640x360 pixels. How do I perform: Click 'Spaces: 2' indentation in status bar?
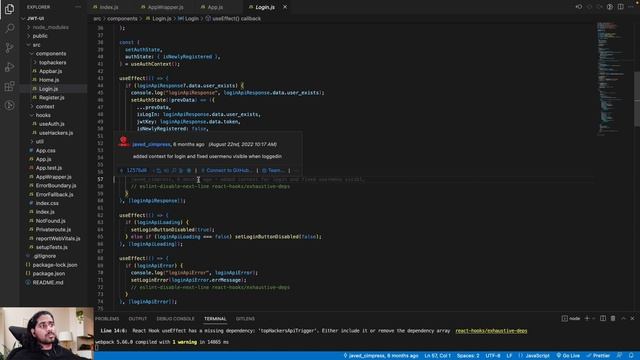tap(468, 356)
